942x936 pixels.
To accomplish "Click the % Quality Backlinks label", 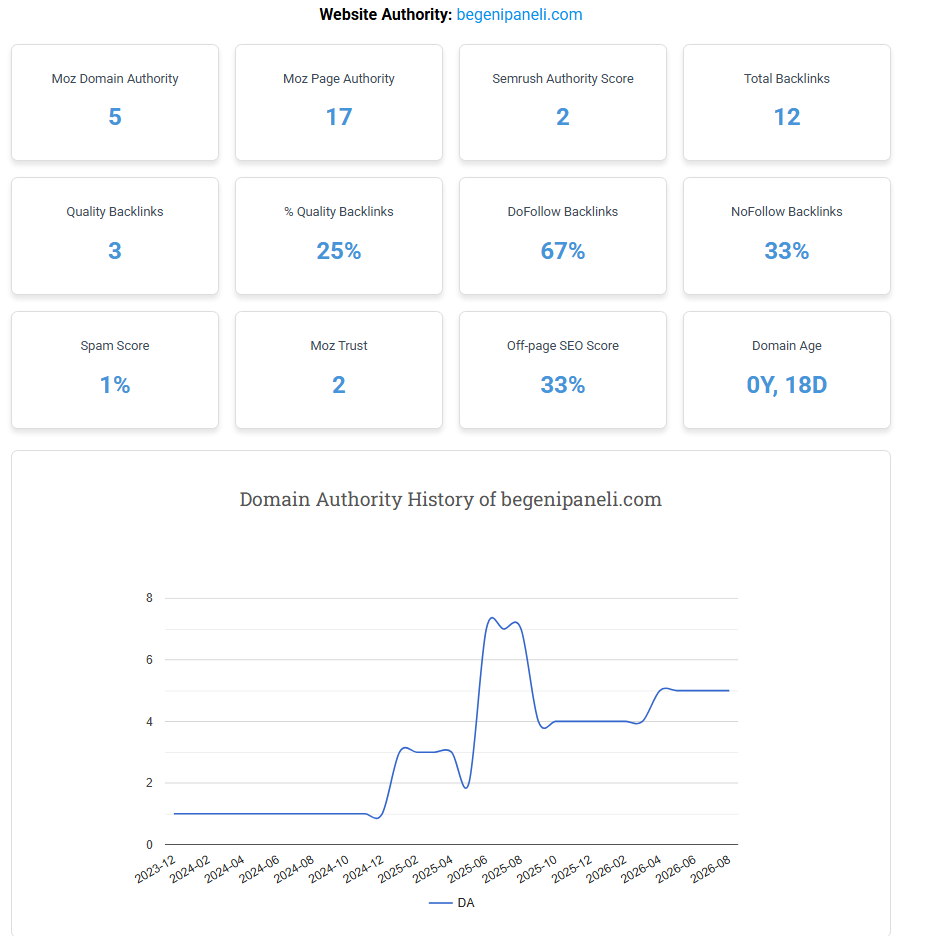I will (x=339, y=211).
